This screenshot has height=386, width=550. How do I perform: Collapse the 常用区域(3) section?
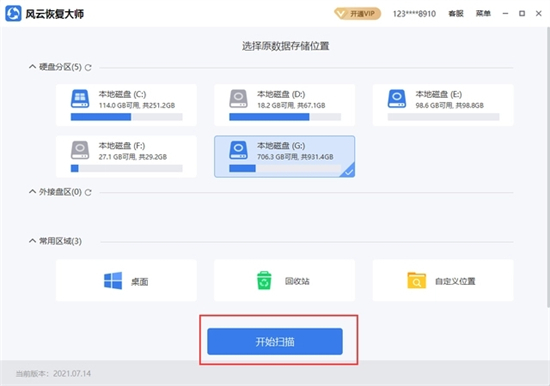[x=32, y=241]
